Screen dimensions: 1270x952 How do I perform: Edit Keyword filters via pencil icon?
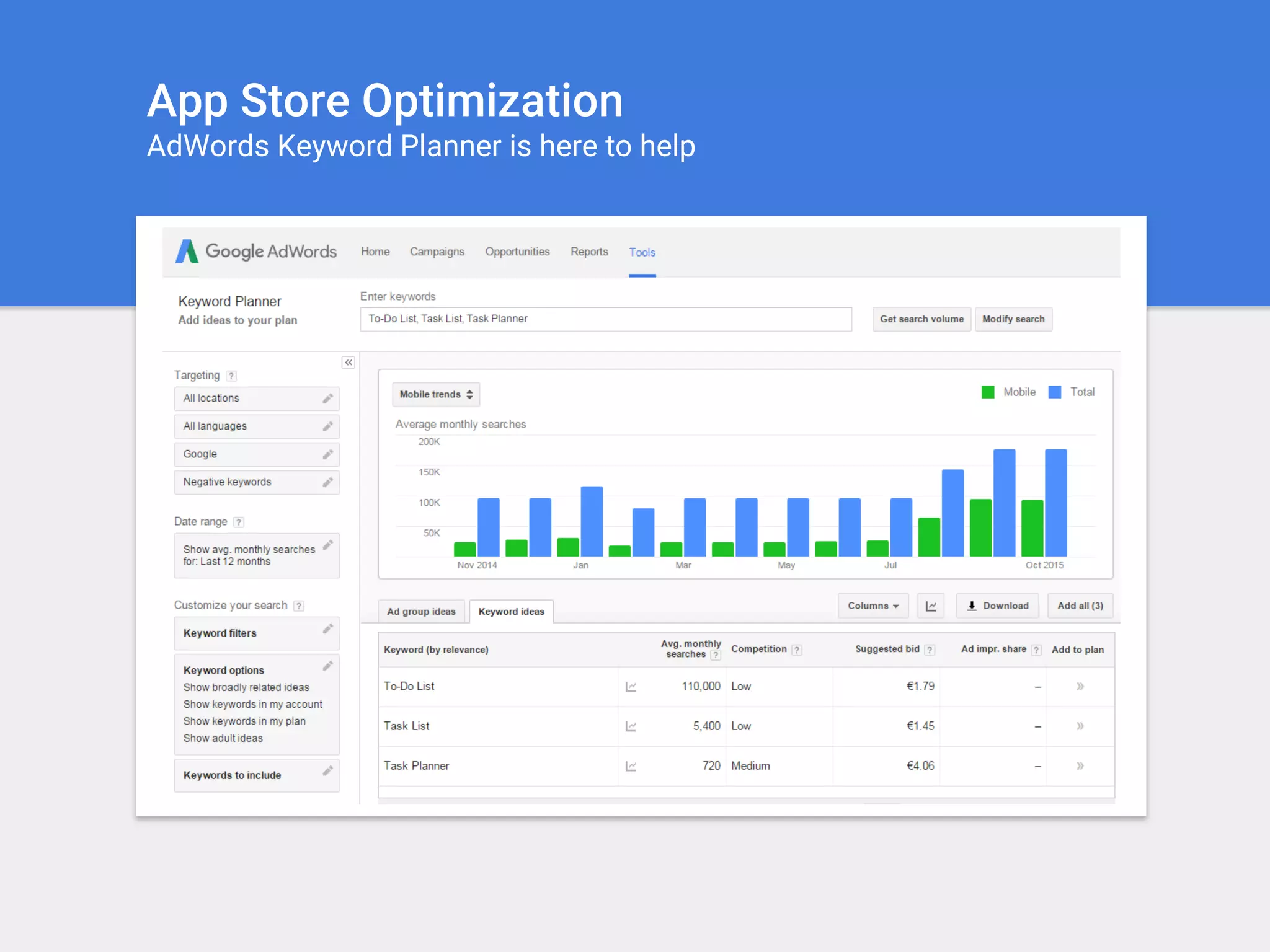328,629
